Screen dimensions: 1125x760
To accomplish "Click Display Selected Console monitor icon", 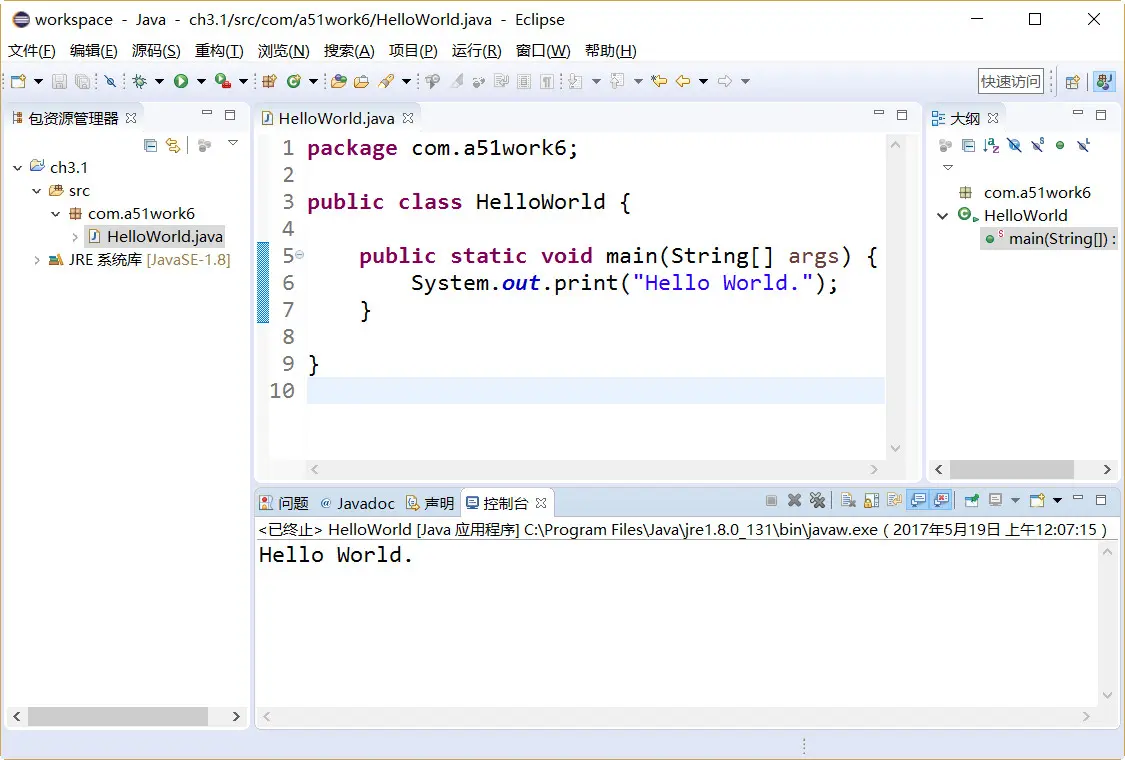I will pos(995,500).
